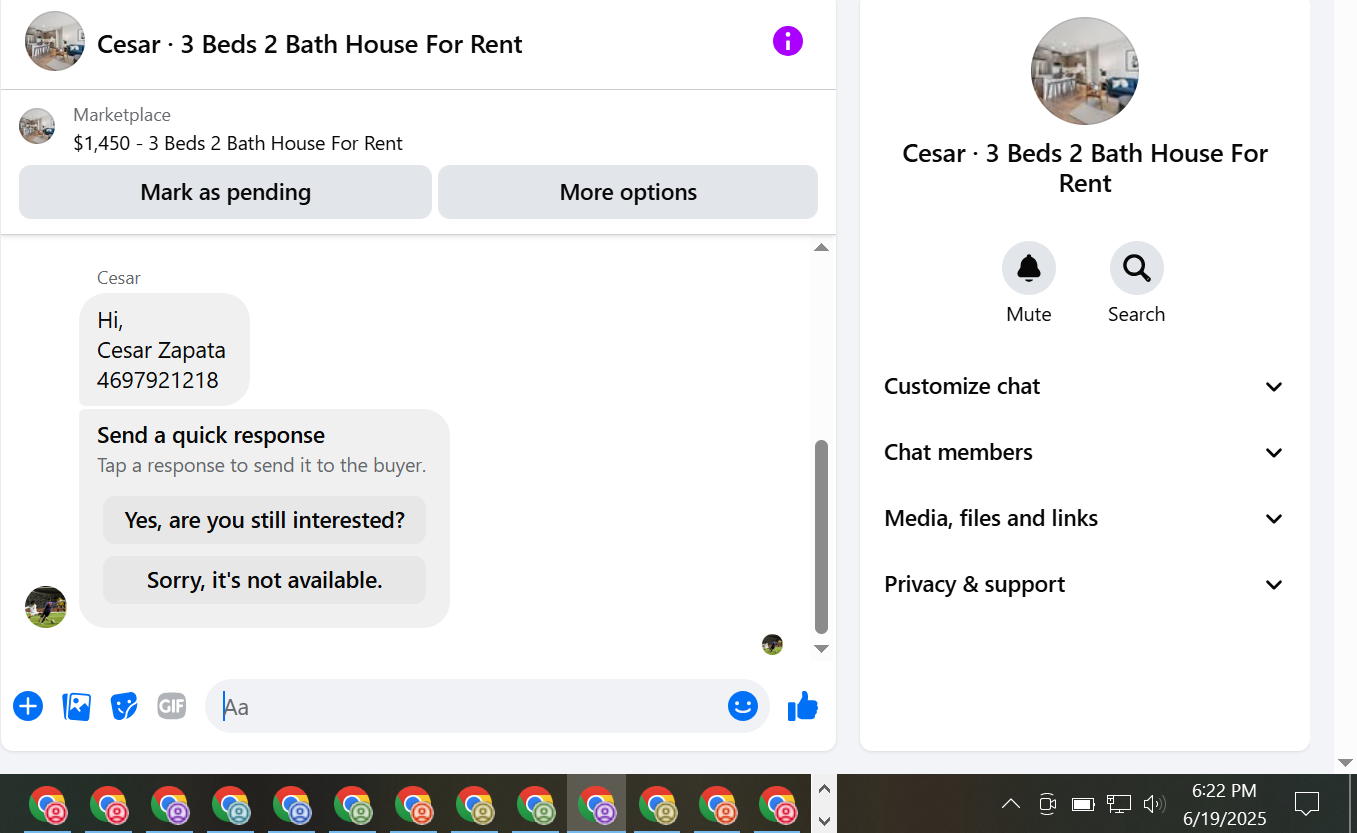Image resolution: width=1357 pixels, height=833 pixels.
Task: Mute this conversation with the bell icon
Action: point(1029,268)
